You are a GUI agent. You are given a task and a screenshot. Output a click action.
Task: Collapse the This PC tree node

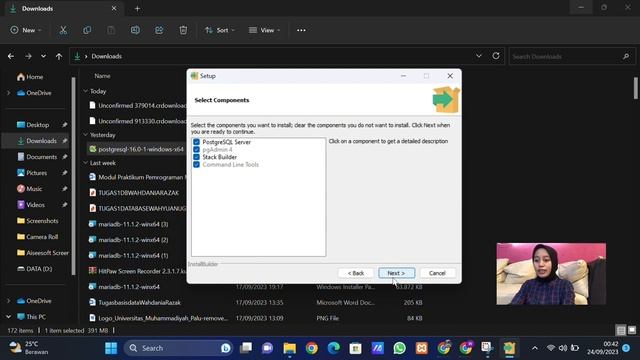pos(9,317)
